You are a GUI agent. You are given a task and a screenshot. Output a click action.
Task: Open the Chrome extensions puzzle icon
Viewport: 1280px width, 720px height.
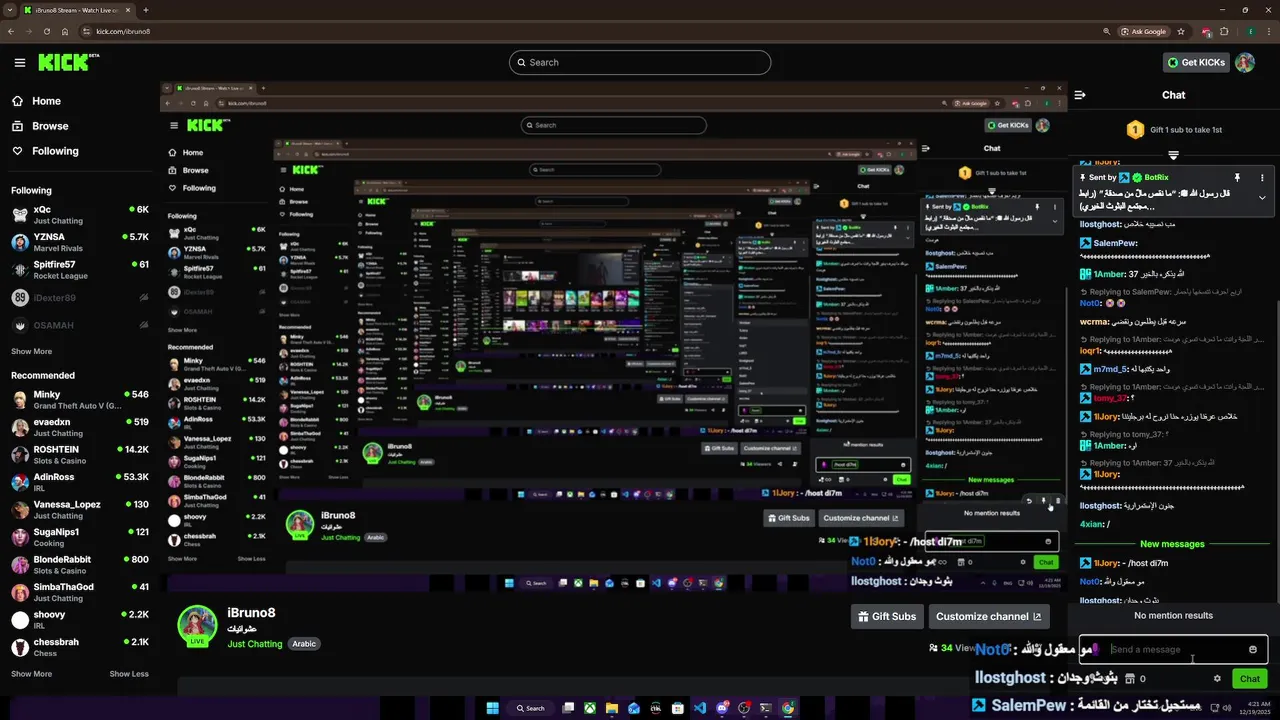click(x=1224, y=31)
